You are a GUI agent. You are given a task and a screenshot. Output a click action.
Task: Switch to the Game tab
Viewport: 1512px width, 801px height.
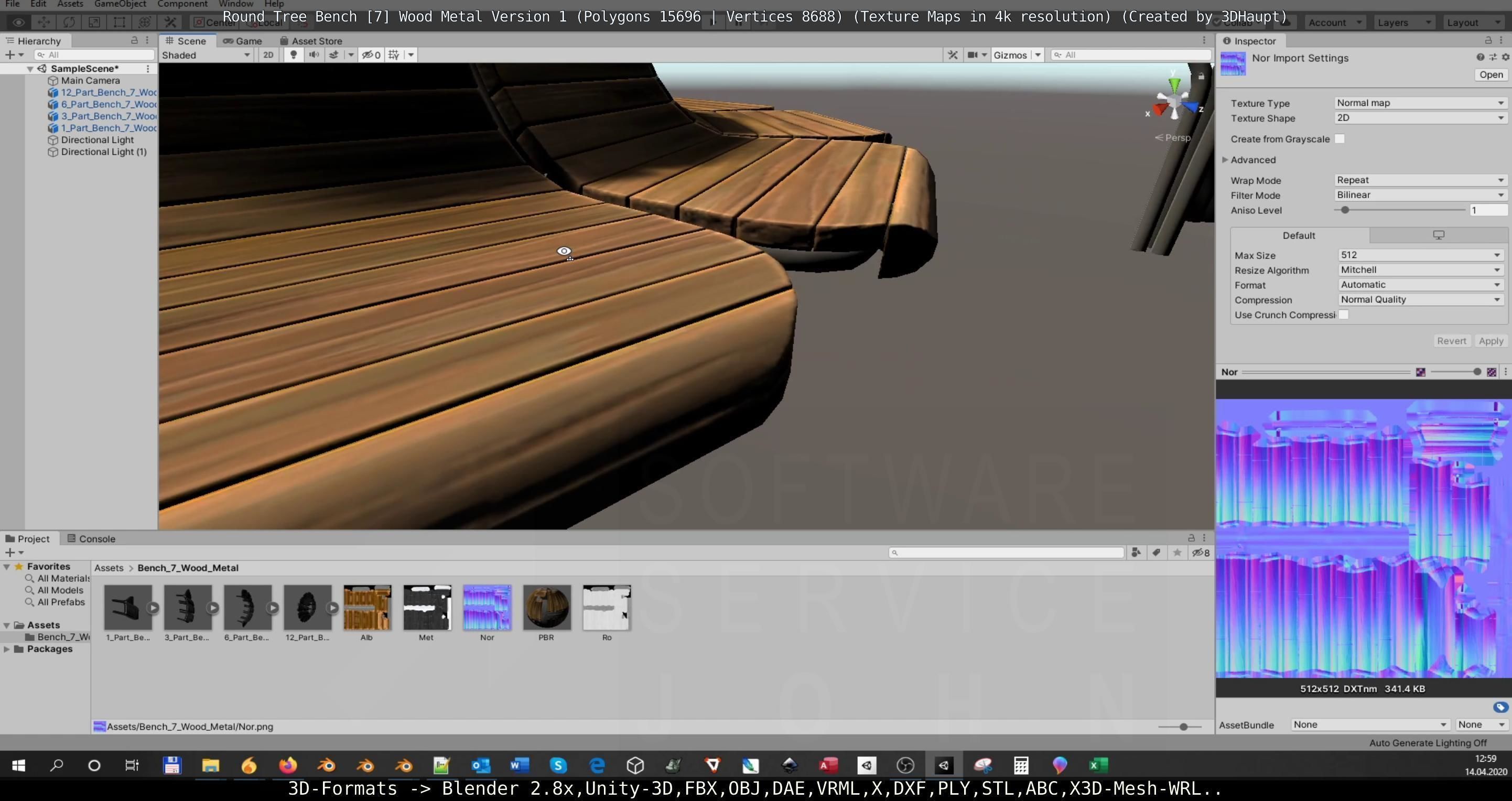(242, 41)
